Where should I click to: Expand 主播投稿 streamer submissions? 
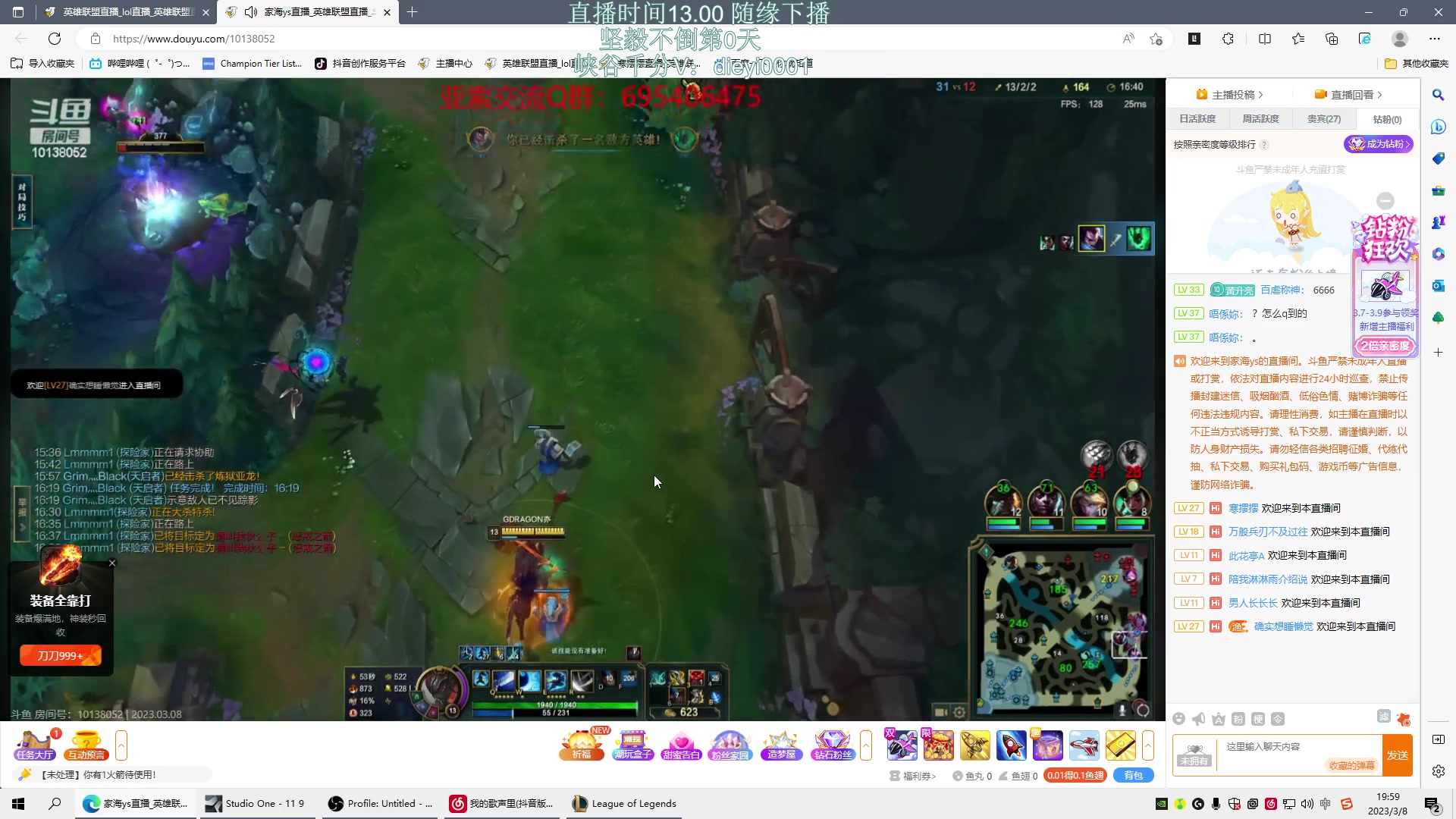[x=1229, y=95]
